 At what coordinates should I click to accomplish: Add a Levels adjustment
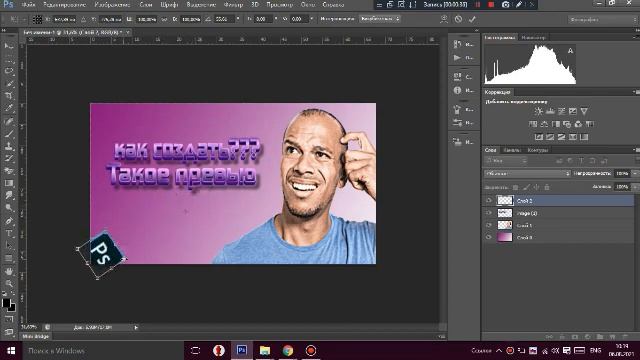[x=550, y=111]
